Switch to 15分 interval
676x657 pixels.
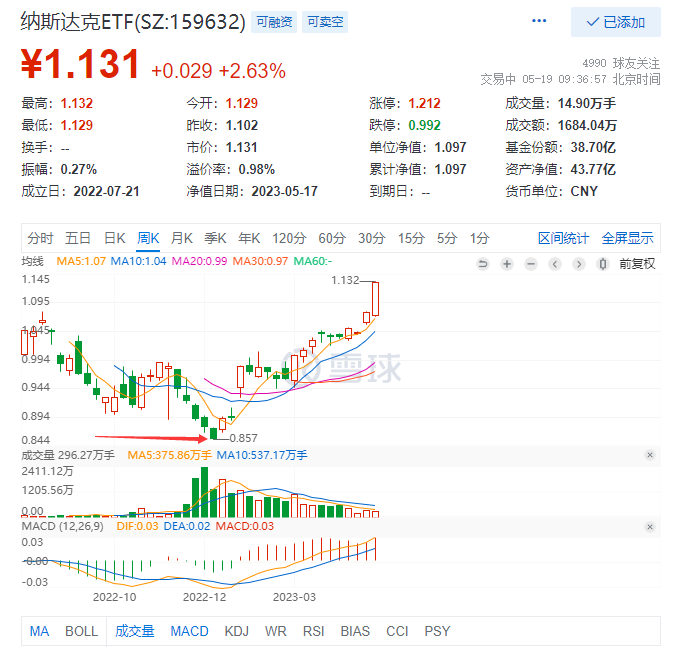pyautogui.click(x=411, y=238)
